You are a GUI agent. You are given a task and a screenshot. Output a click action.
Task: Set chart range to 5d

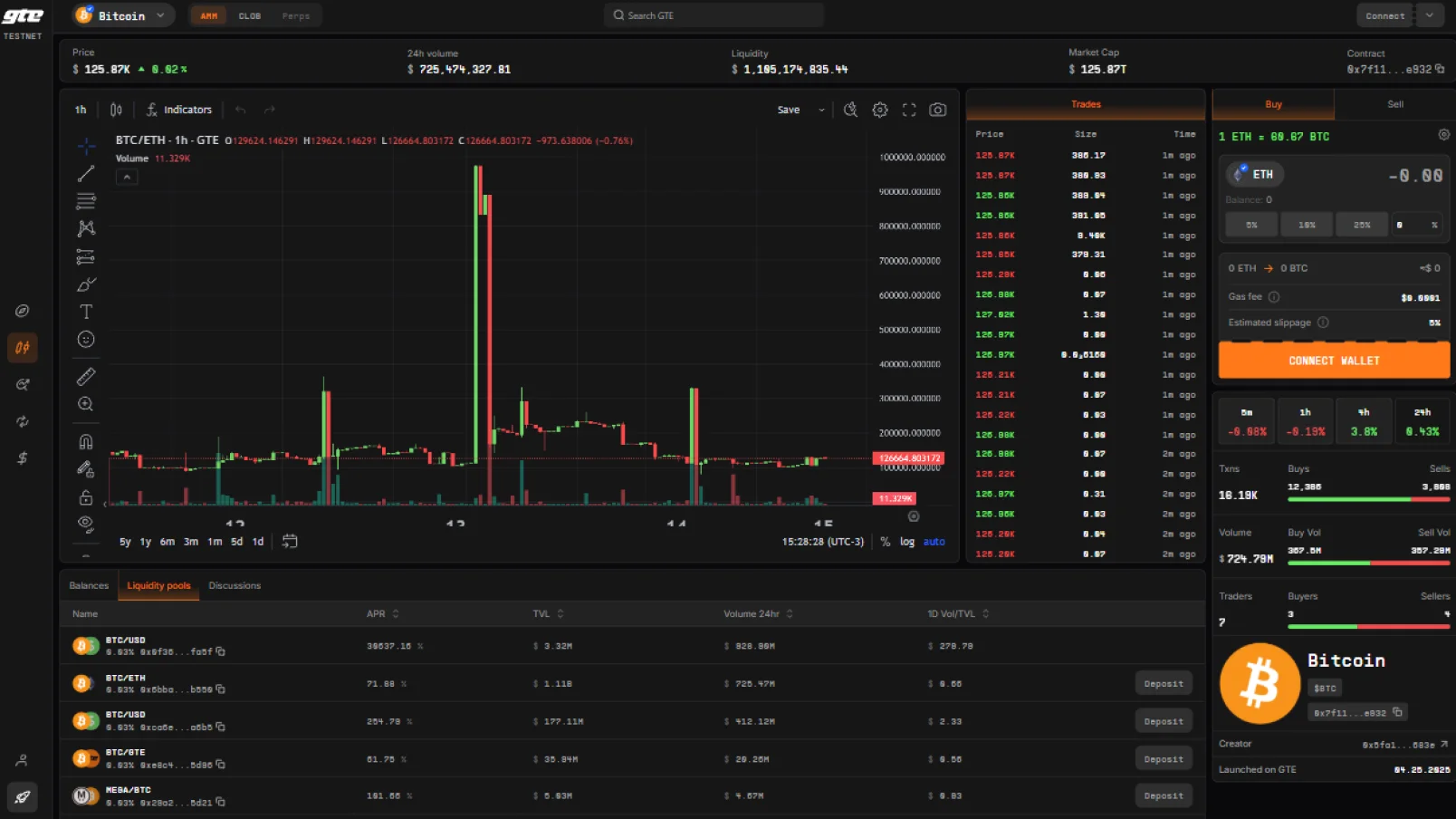[x=236, y=542]
